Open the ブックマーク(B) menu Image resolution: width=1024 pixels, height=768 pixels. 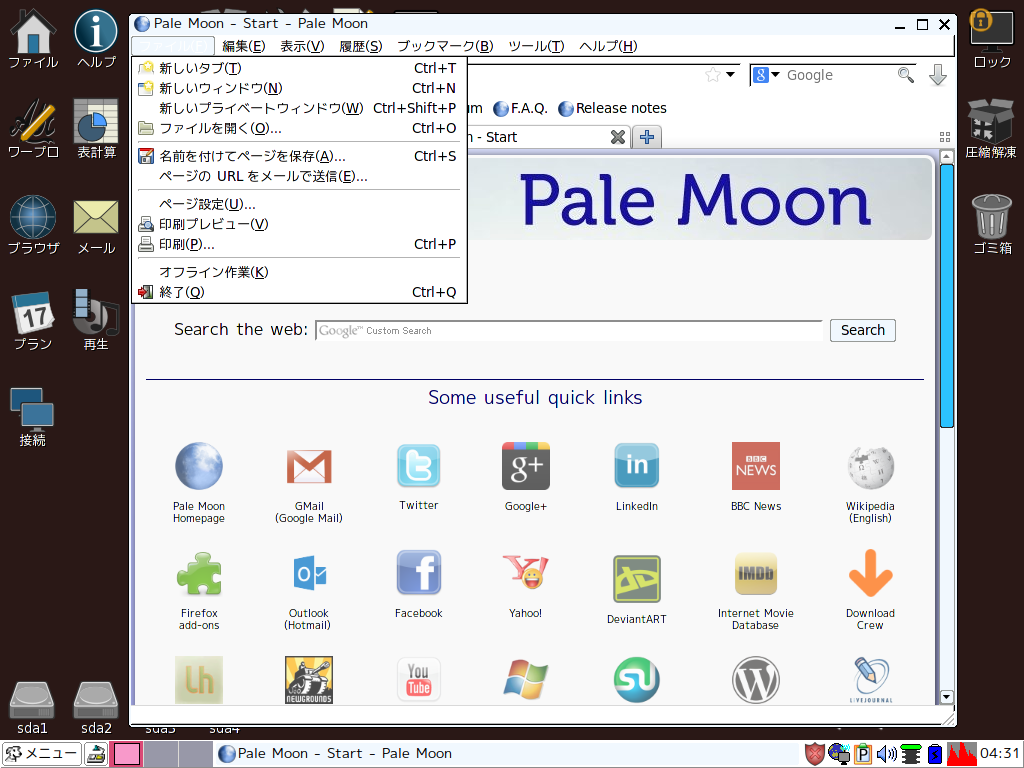click(x=445, y=46)
